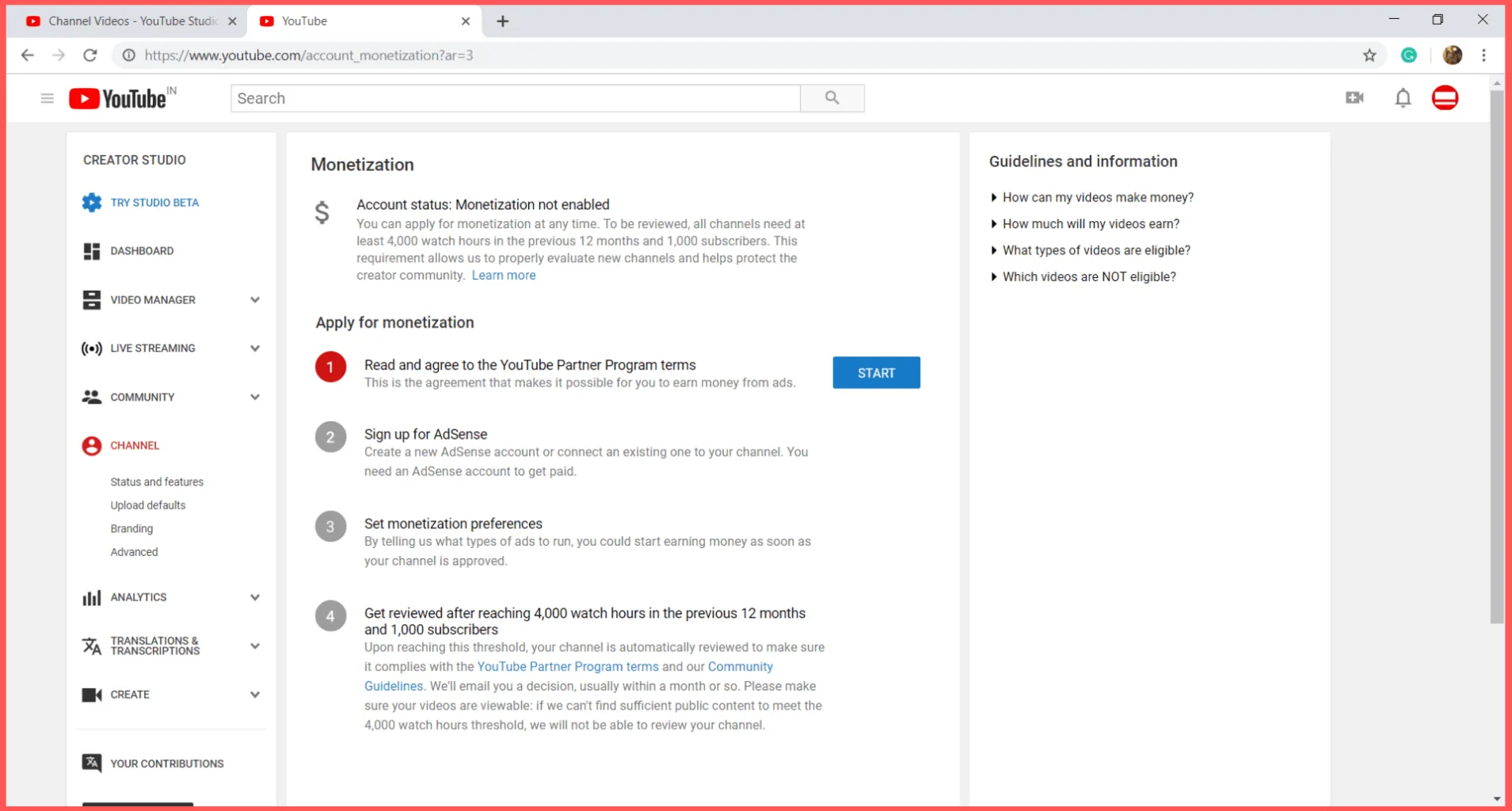Click the red Channel person icon
Image resolution: width=1512 pixels, height=811 pixels.
92,446
